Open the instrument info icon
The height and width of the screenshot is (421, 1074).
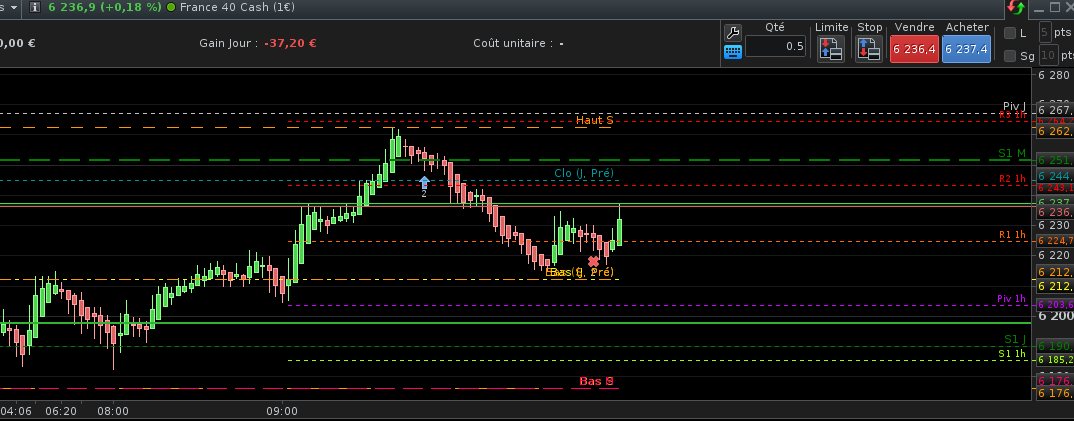[x=35, y=8]
